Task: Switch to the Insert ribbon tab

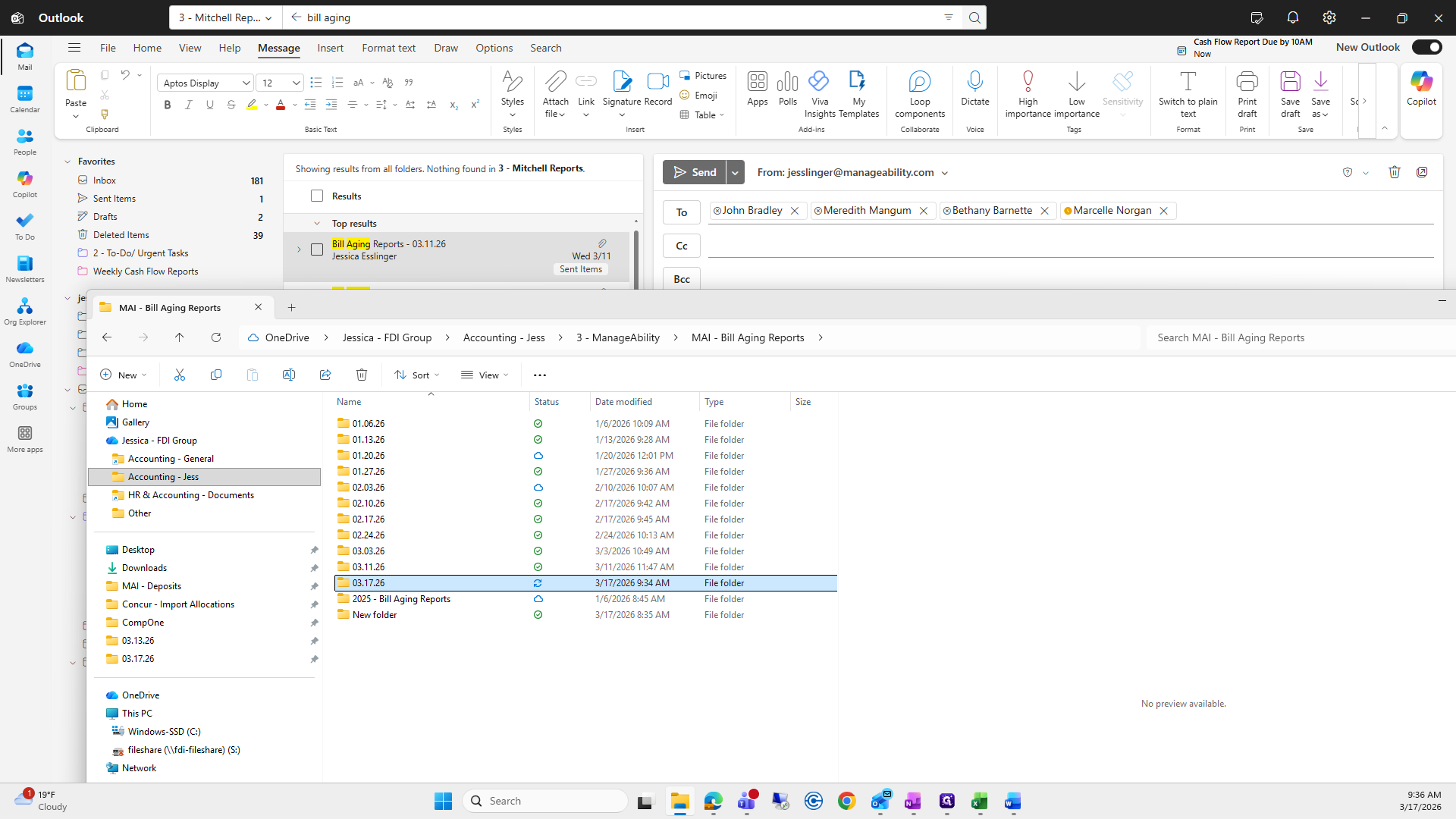Action: pyautogui.click(x=330, y=48)
